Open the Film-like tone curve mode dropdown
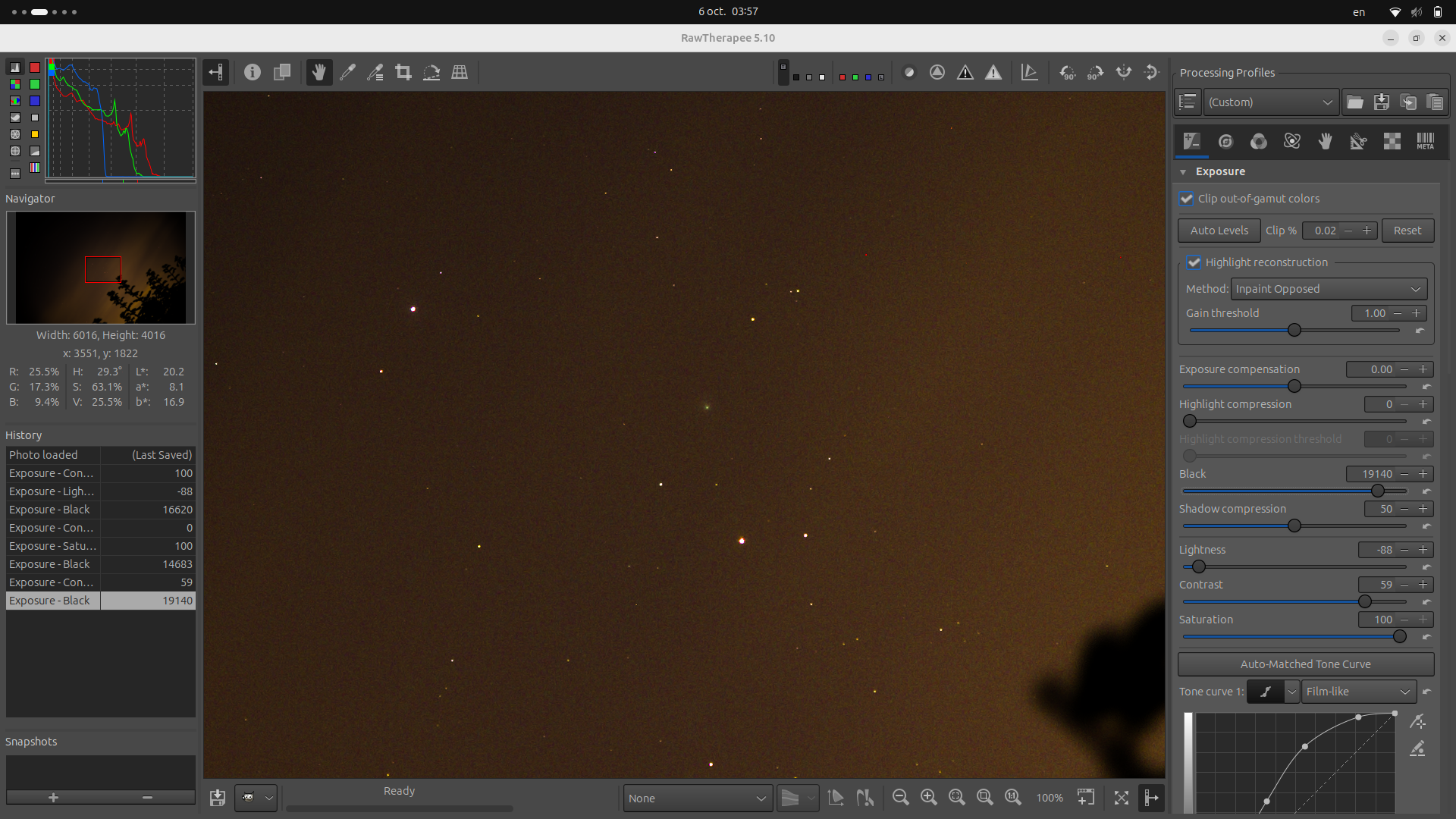This screenshot has height=819, width=1456. 1358,692
